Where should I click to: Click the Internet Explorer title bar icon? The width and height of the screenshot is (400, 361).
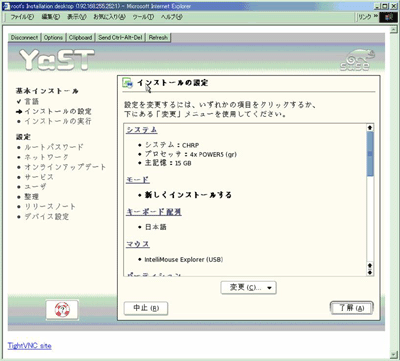[6, 6]
